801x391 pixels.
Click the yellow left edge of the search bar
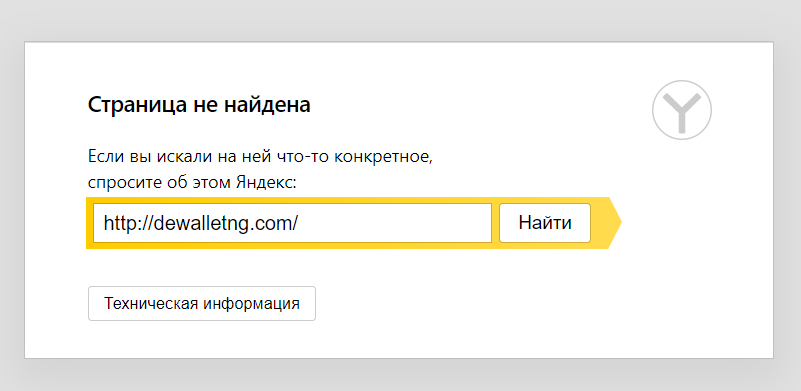click(x=89, y=223)
